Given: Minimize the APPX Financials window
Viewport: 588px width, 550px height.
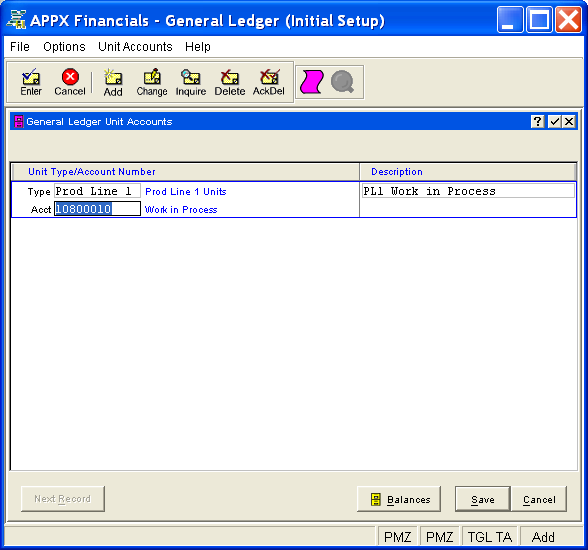Looking at the screenshot, I should pos(510,19).
